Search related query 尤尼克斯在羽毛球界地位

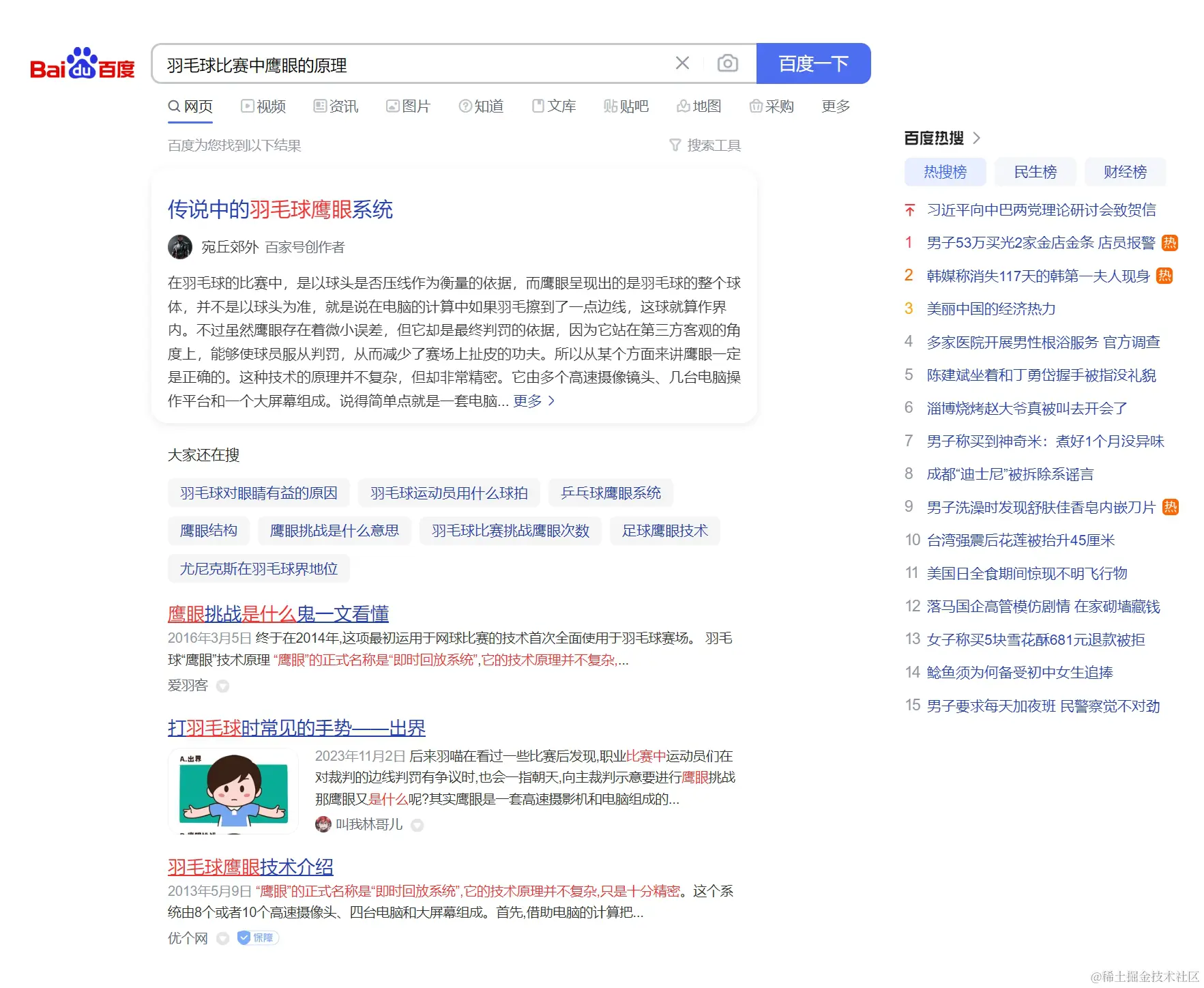(x=259, y=569)
